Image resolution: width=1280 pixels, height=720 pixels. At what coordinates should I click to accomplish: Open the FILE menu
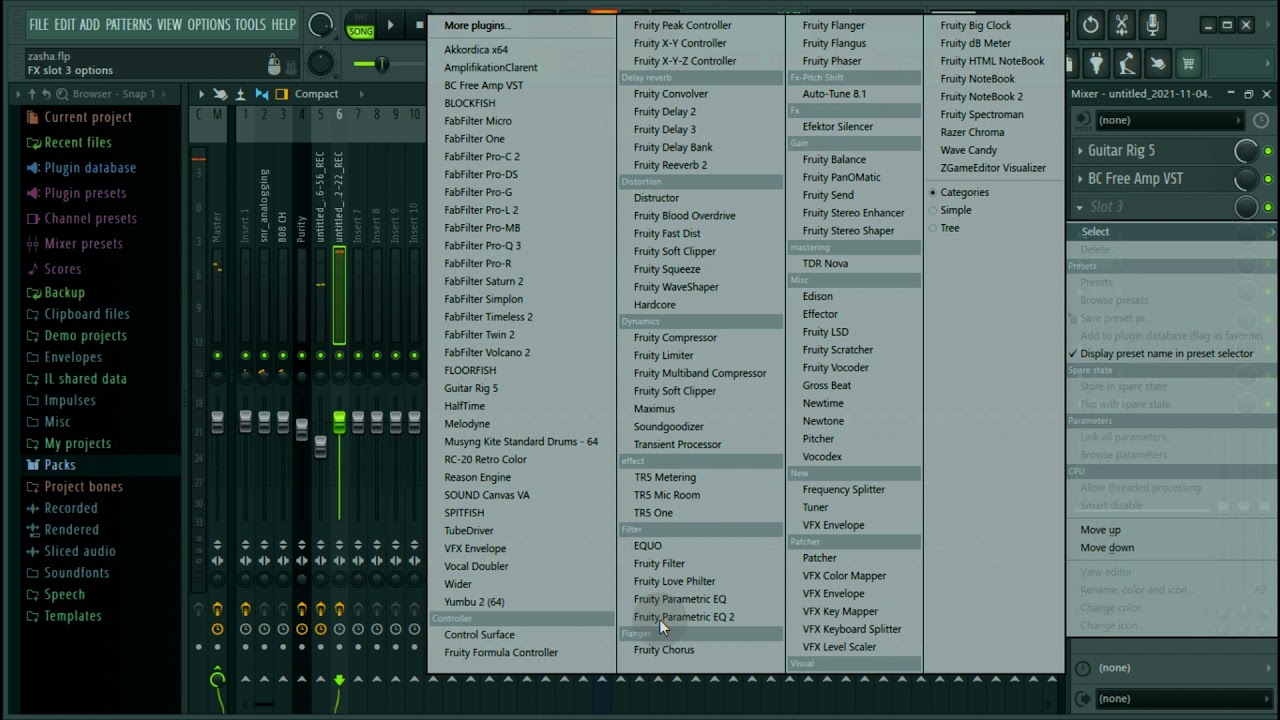coord(39,24)
